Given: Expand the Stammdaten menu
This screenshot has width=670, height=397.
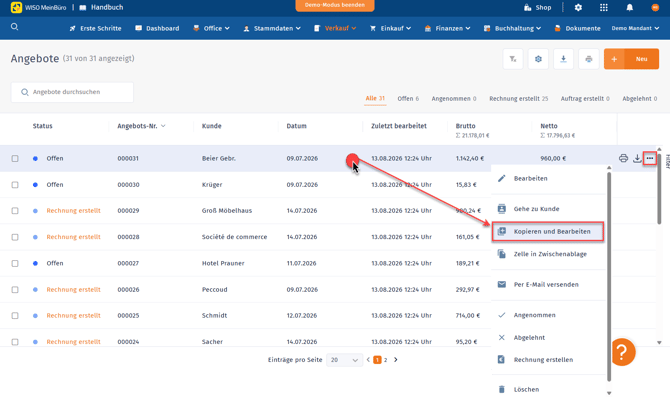Looking at the screenshot, I should click(x=272, y=28).
